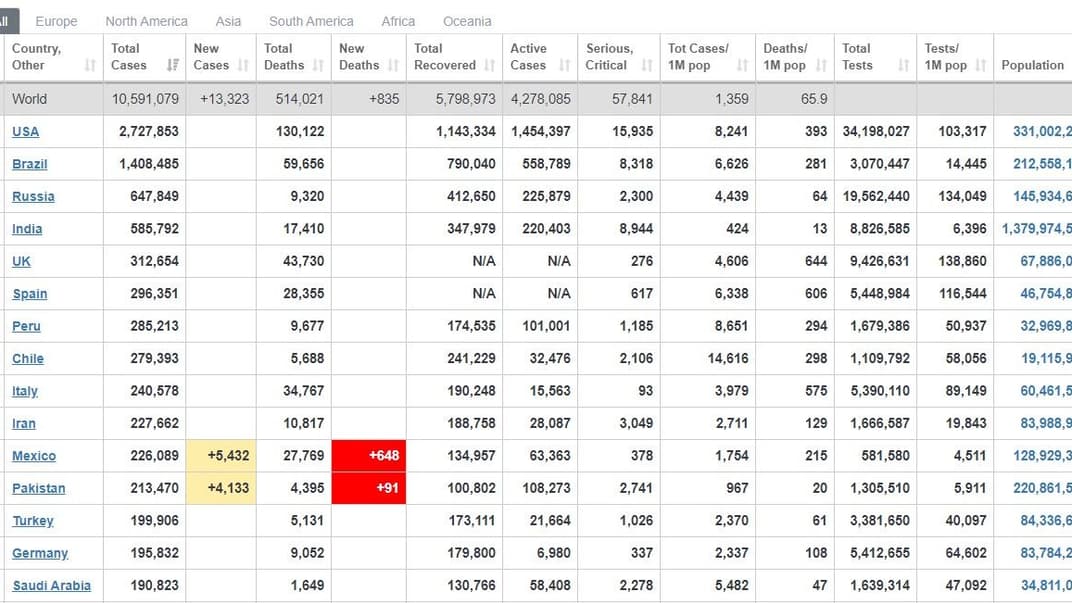Click sort arrows beside New Cases header

pyautogui.click(x=243, y=66)
